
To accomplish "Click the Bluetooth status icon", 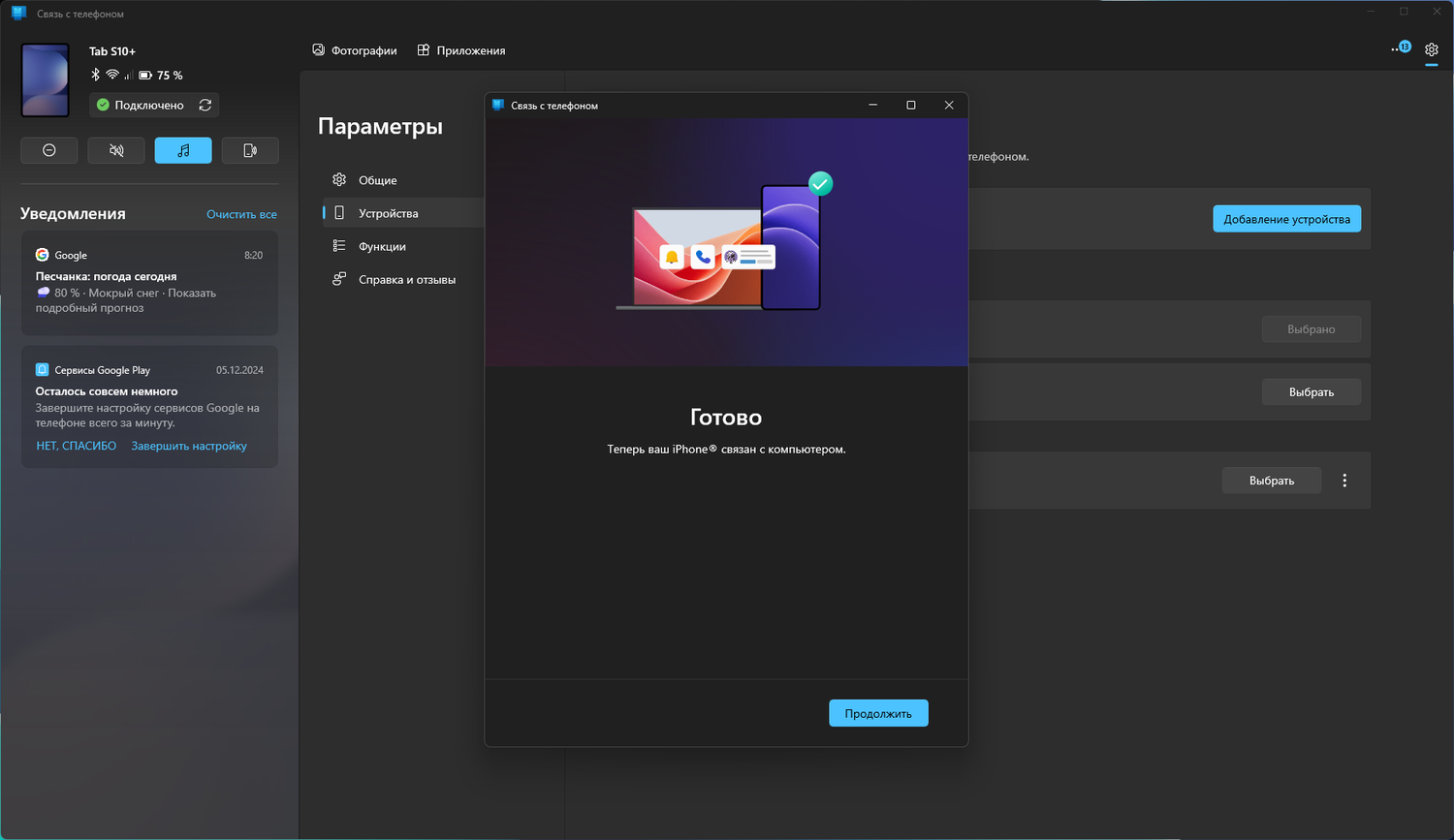I will click(95, 75).
